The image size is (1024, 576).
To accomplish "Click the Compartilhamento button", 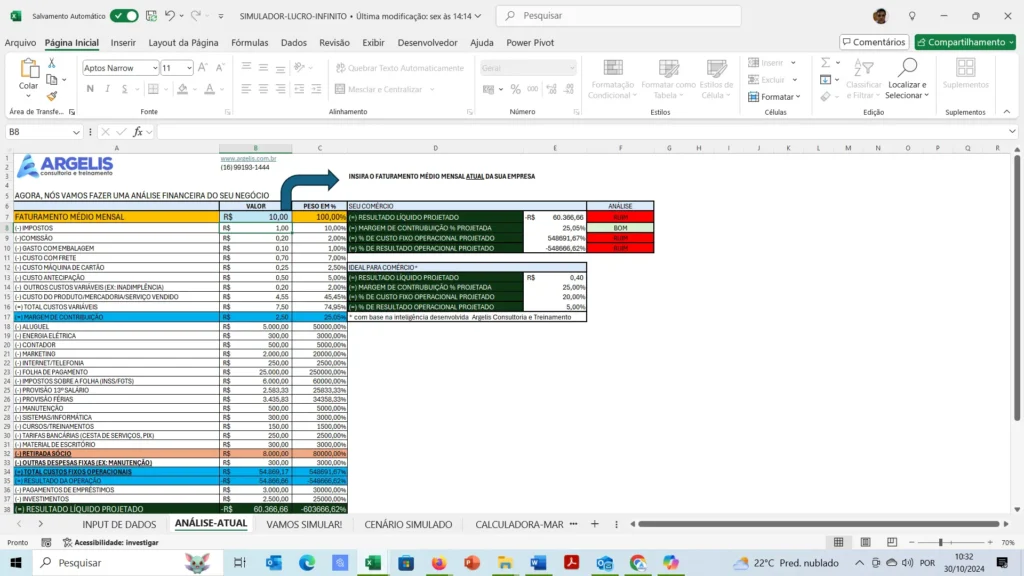I will (x=965, y=42).
